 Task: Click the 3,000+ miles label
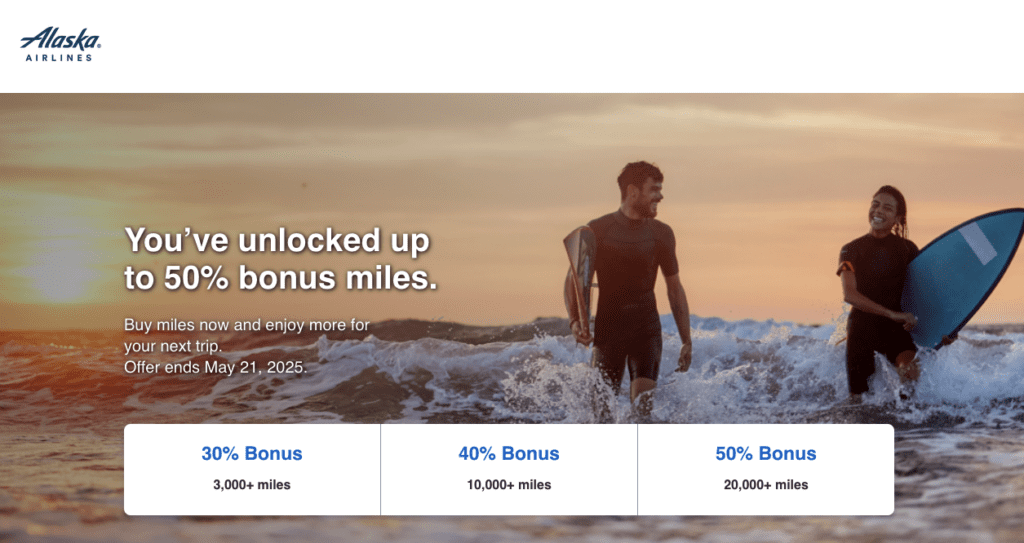coord(252,485)
